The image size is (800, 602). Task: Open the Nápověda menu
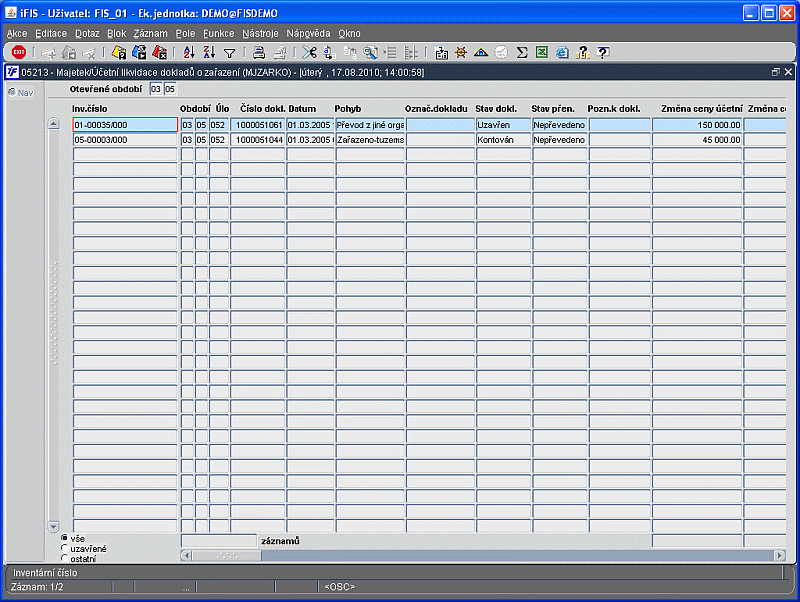[308, 33]
